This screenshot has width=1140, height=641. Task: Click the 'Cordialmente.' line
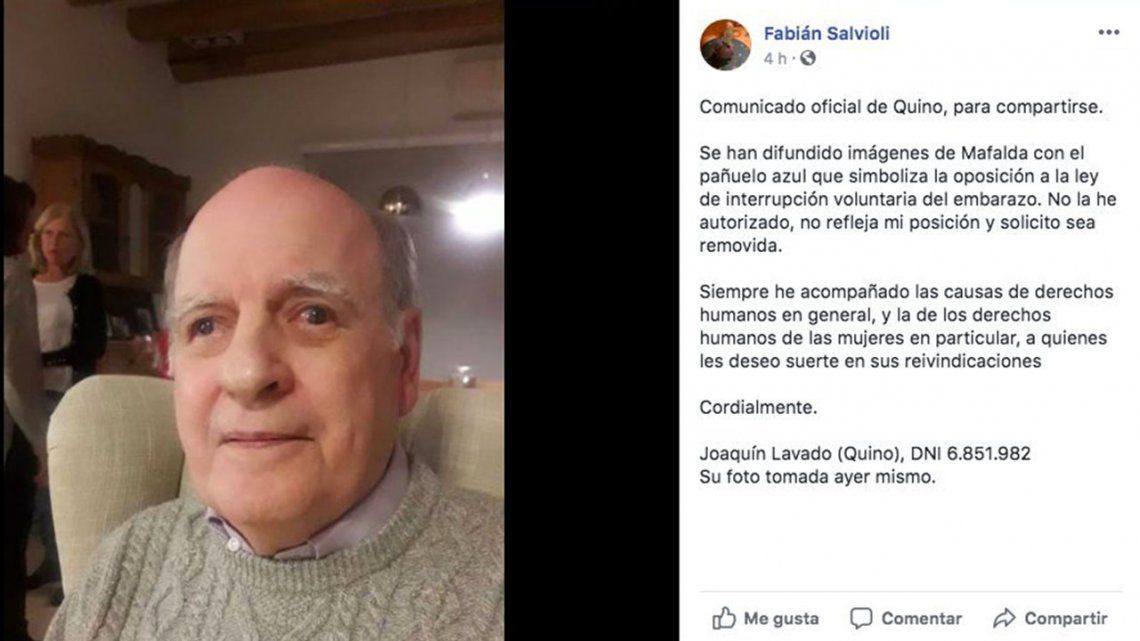point(758,408)
